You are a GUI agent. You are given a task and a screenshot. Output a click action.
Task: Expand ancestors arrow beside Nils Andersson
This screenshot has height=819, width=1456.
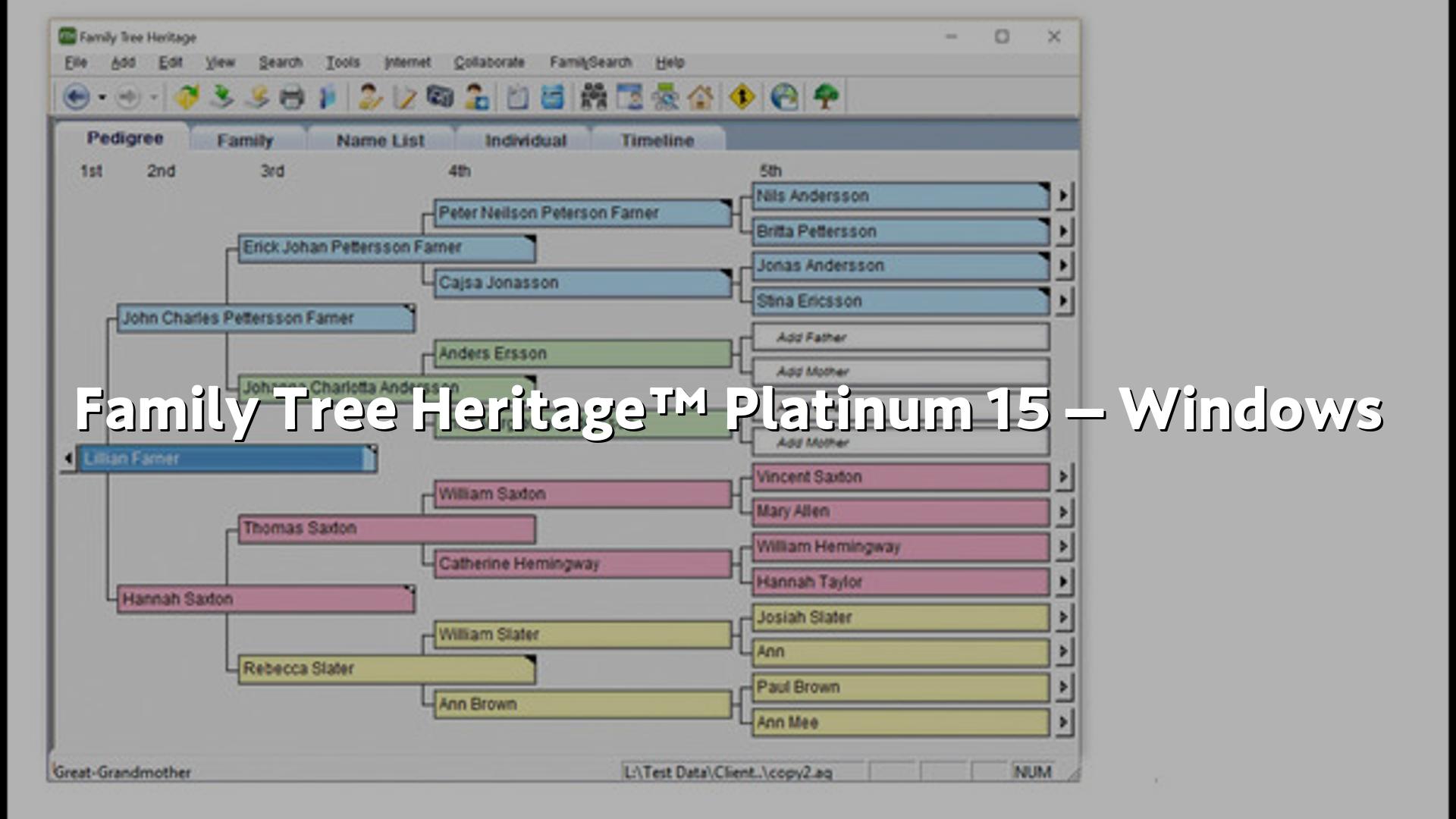[x=1063, y=196]
